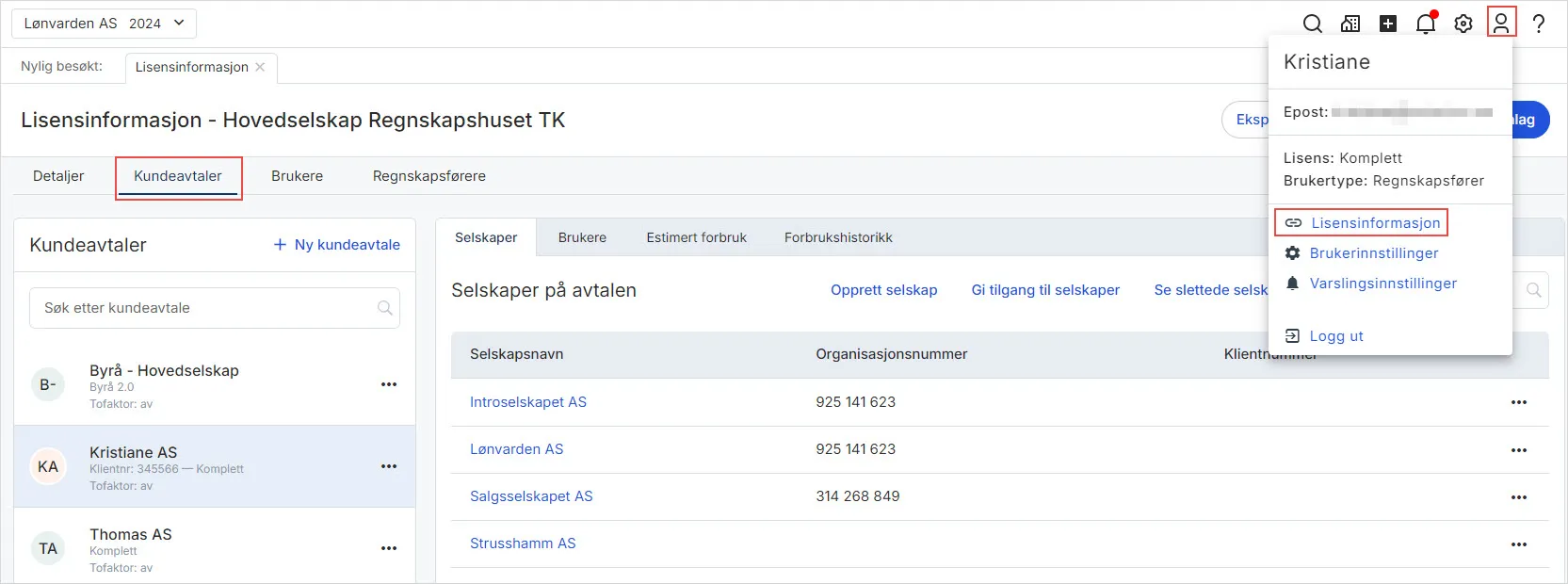Screen dimensions: 1568x584
Task: Select the Selskaper sub-tab
Action: click(x=486, y=237)
